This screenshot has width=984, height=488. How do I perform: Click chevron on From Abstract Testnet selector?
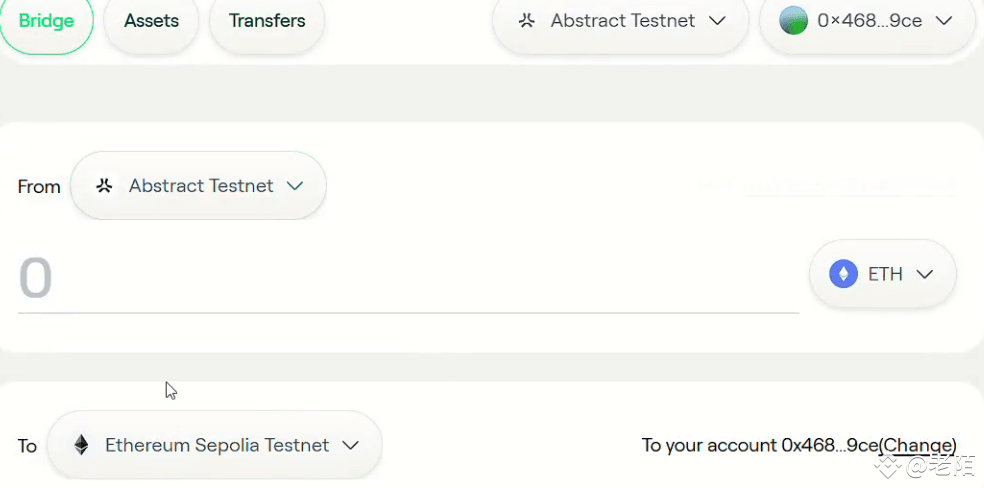coord(295,186)
